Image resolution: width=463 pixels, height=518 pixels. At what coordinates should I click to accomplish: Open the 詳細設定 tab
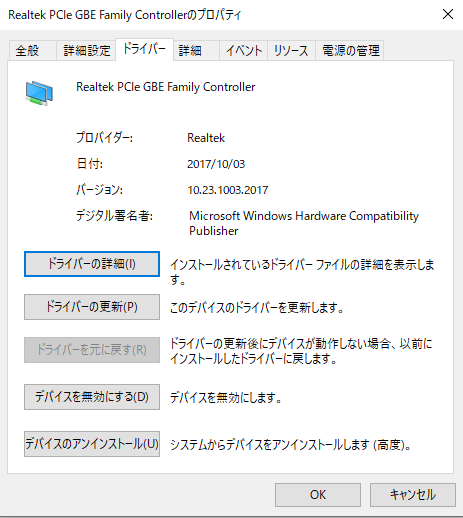coord(86,51)
